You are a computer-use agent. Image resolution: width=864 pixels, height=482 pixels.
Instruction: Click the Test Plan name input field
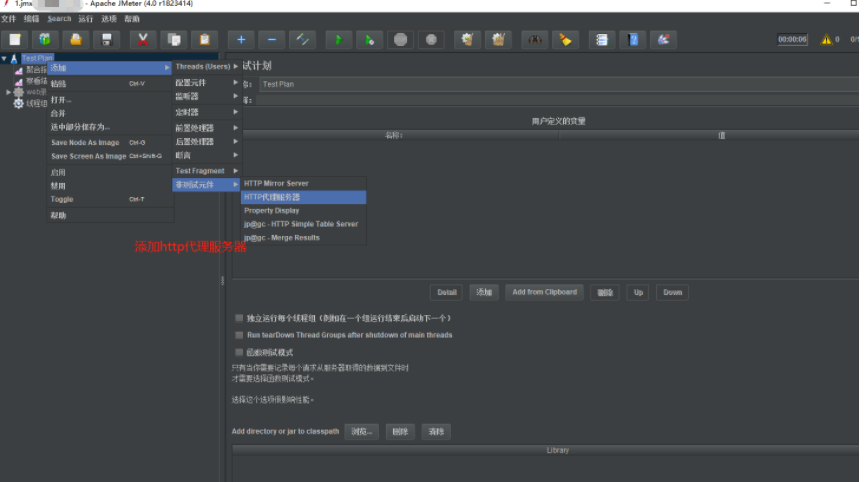558,84
